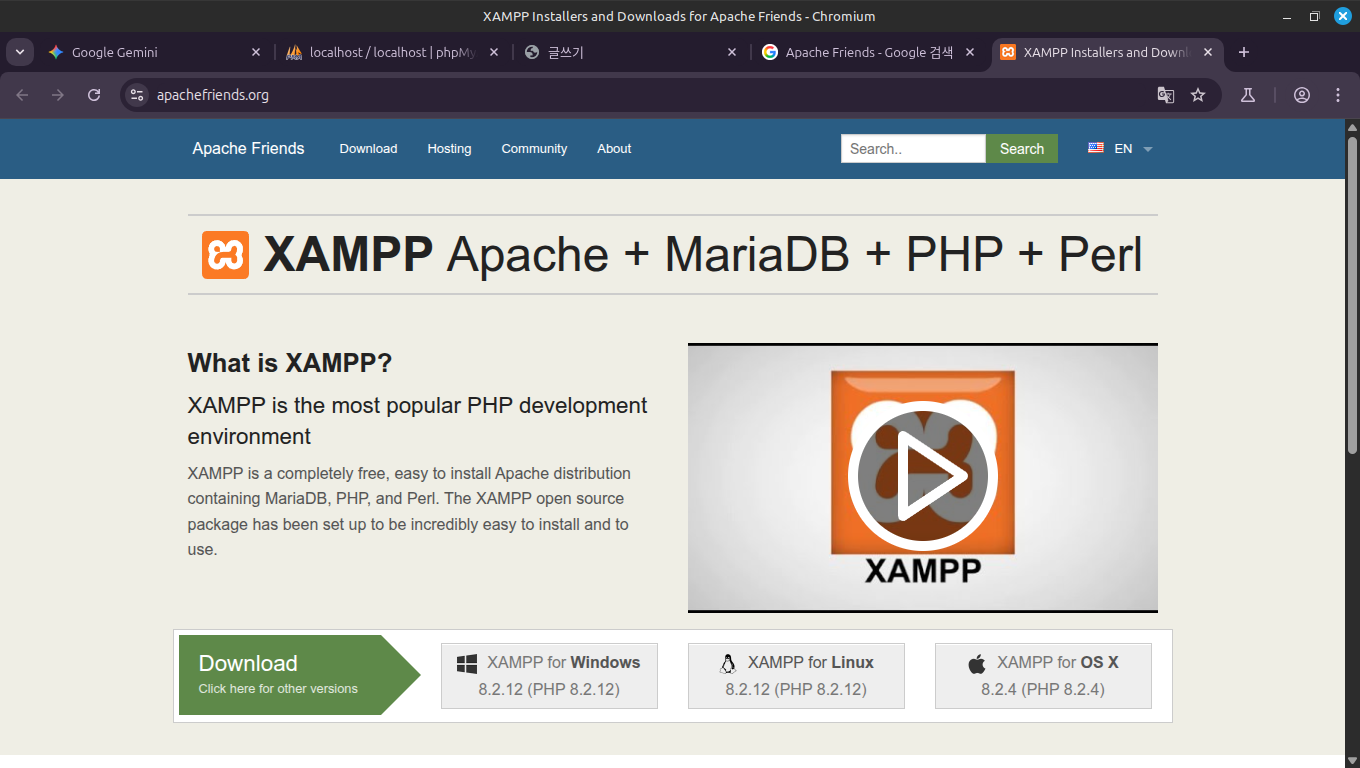Open the Download nav menu
The image size is (1360, 768).
point(368,148)
